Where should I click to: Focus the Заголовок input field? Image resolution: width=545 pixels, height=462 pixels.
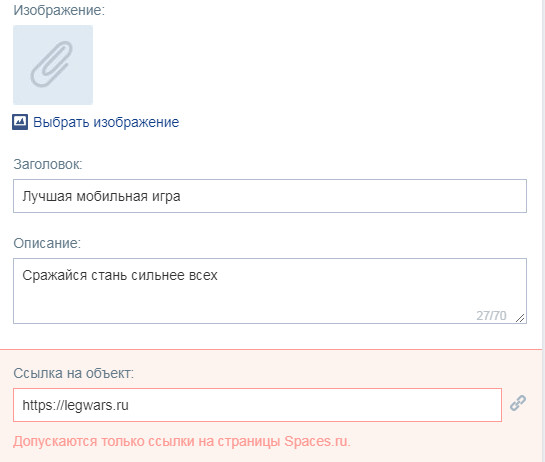[270, 196]
